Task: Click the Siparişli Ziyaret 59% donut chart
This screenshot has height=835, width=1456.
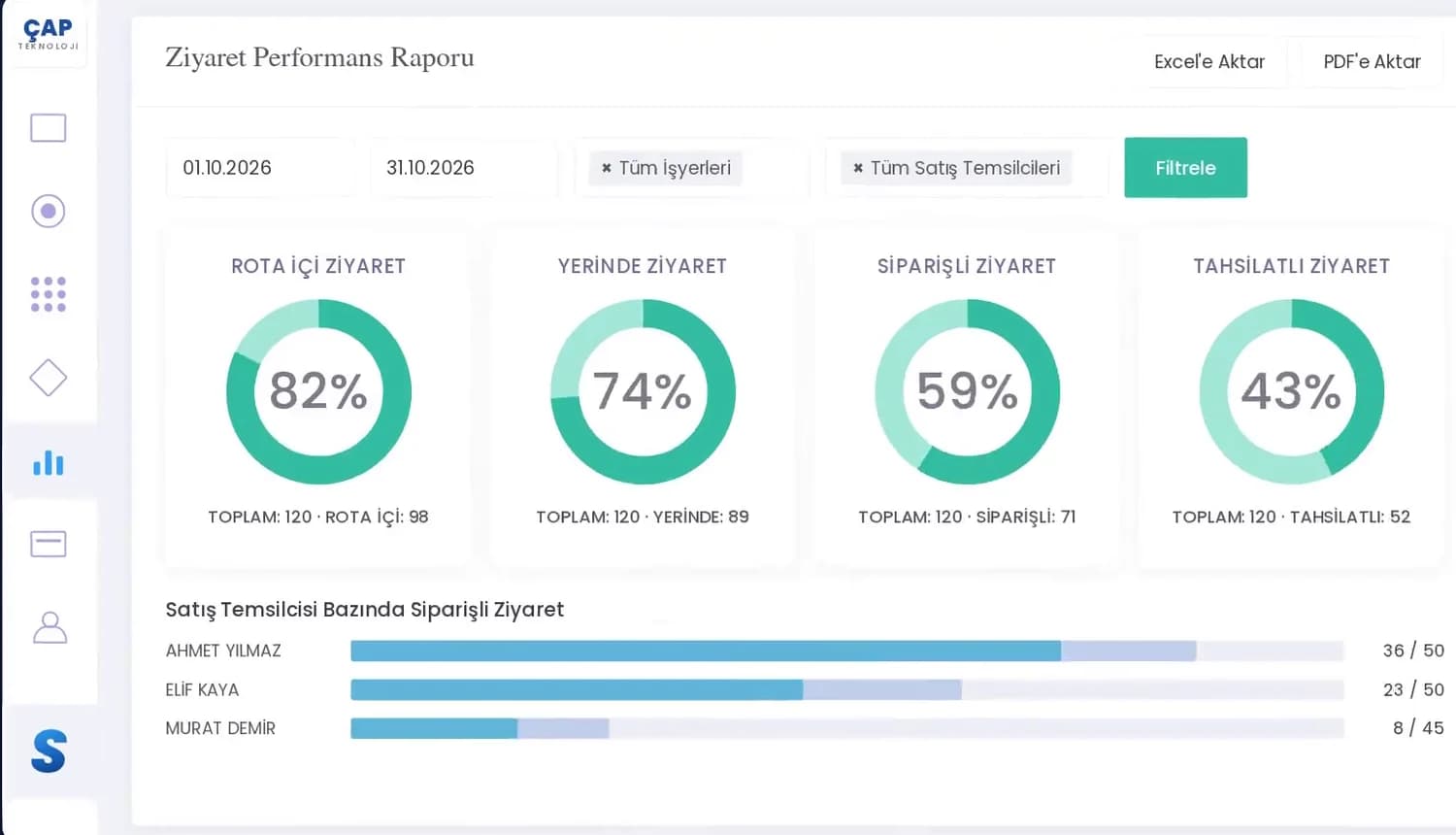Action: point(967,391)
